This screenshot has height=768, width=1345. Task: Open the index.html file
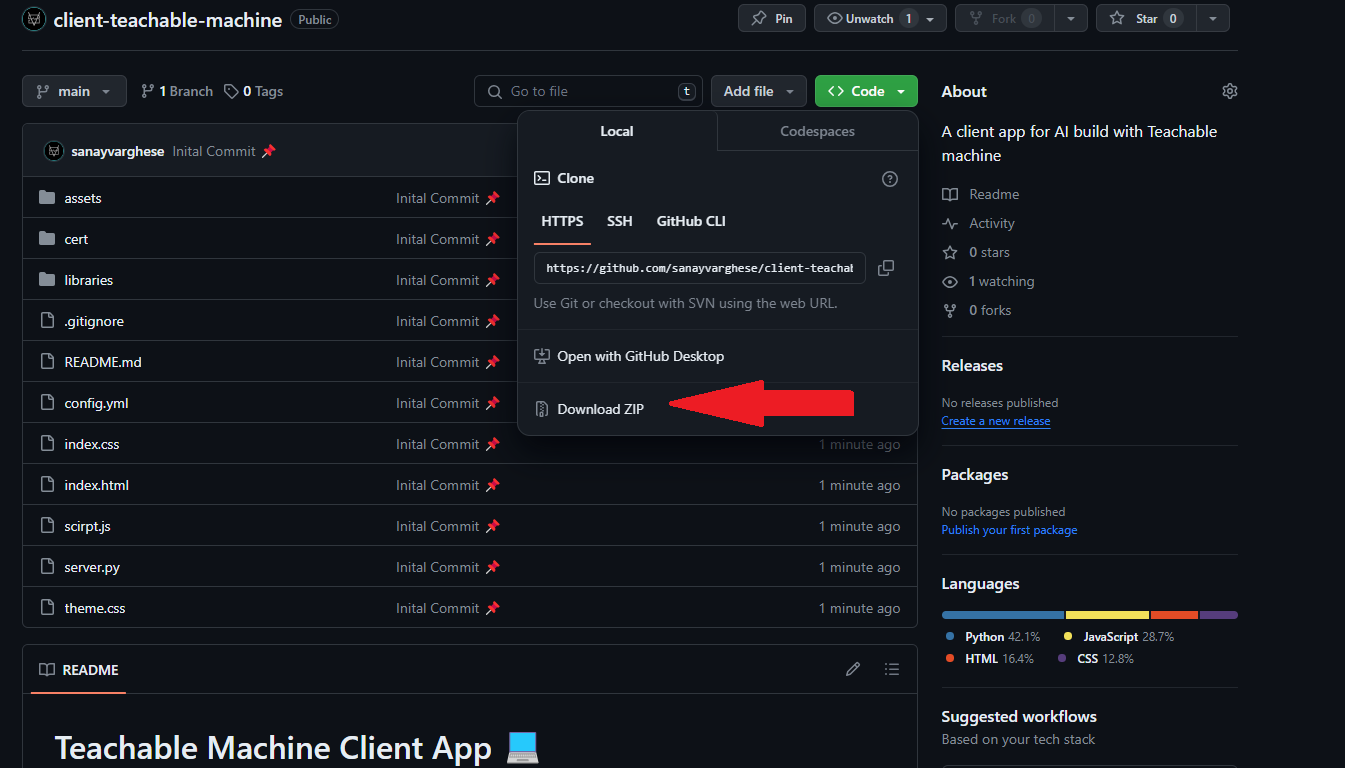coord(97,485)
